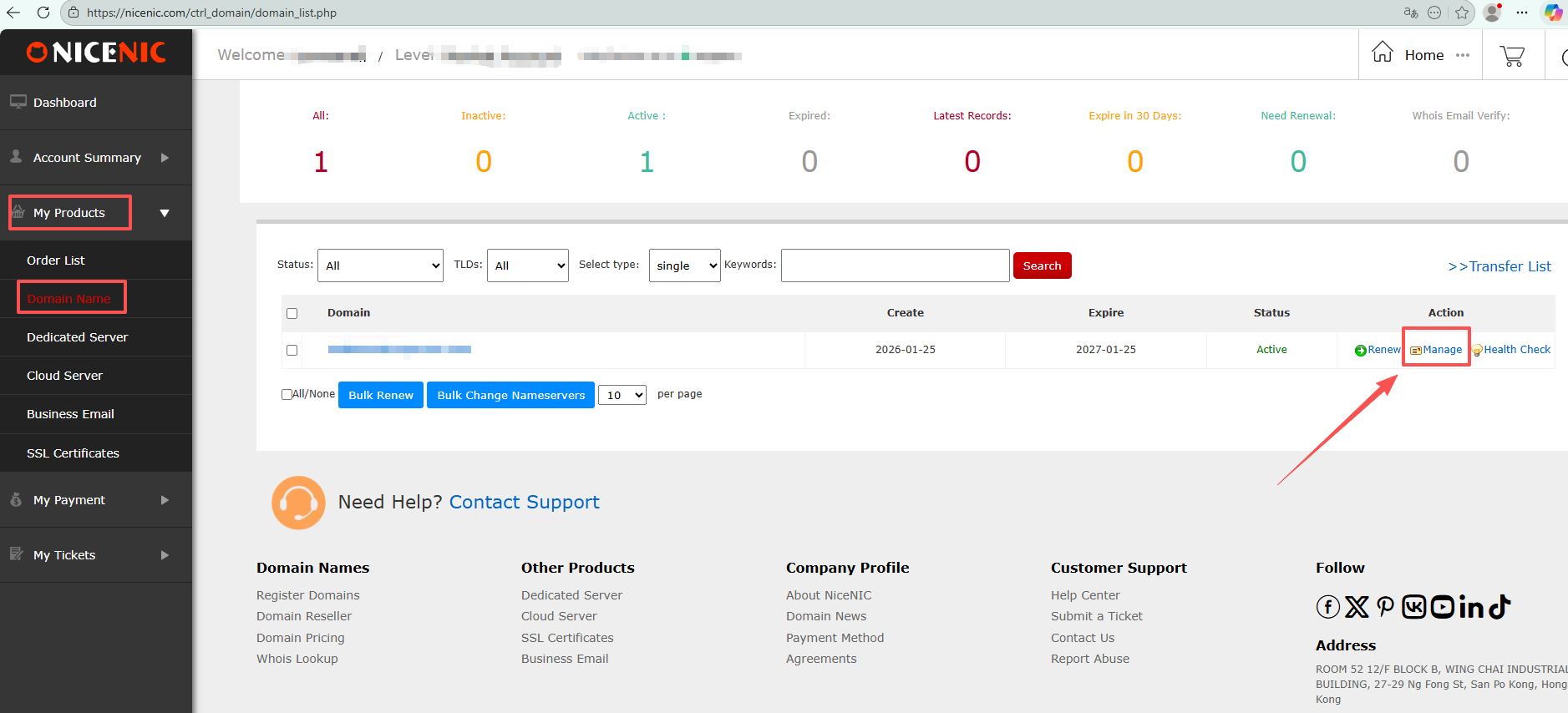Check the select-all box in table header
This screenshot has height=713, width=1568.
click(292, 314)
